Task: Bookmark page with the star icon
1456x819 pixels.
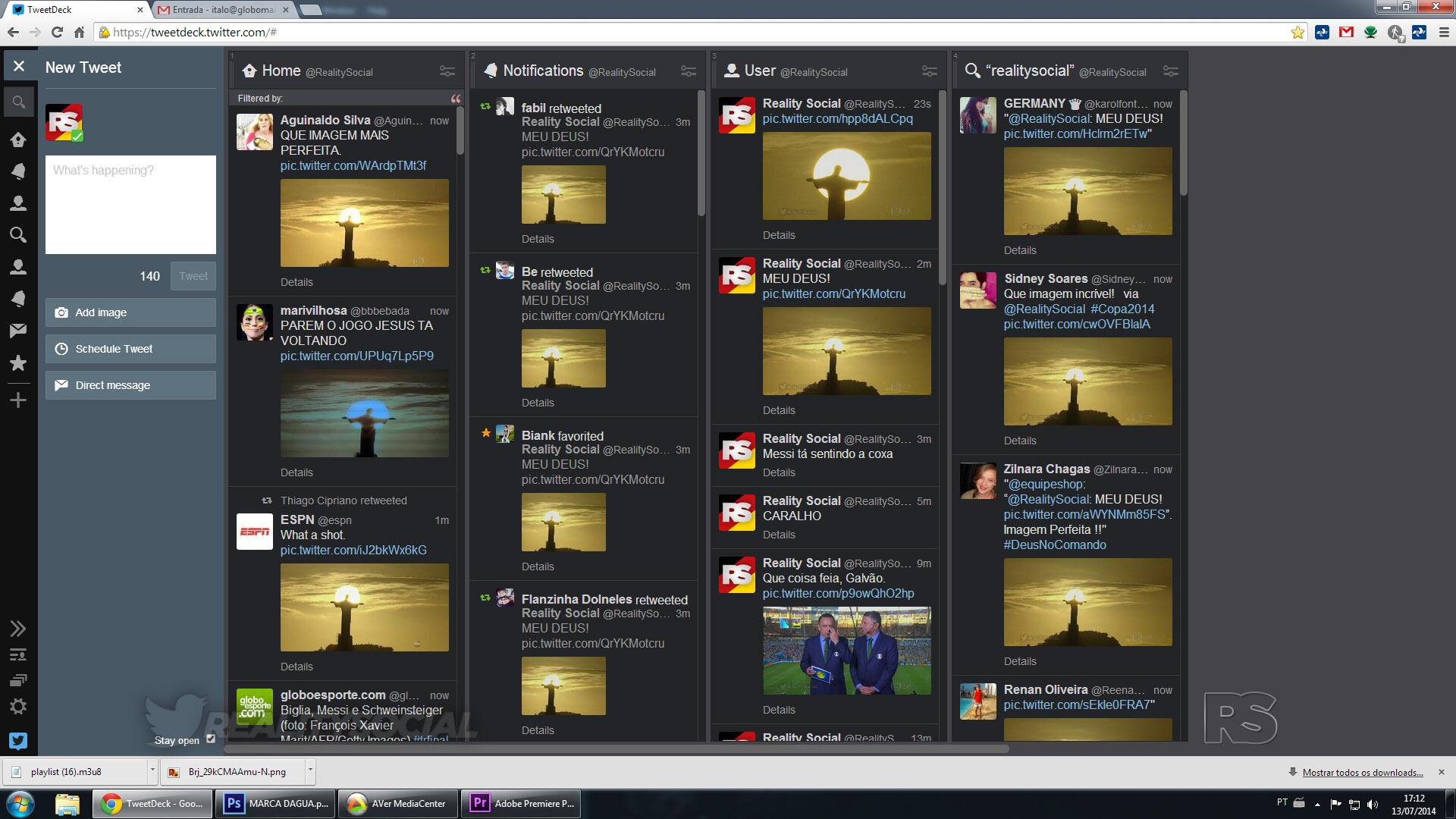Action: coord(1298,33)
